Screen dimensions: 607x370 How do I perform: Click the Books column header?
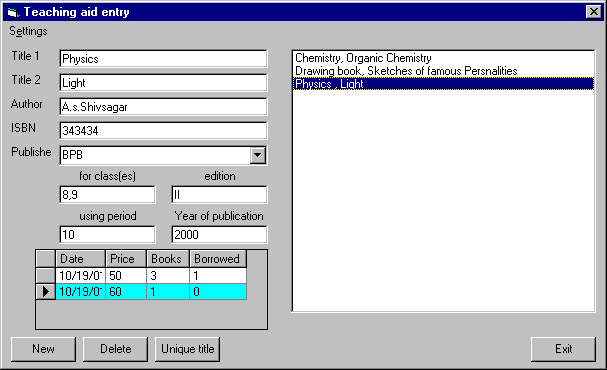[x=168, y=259]
